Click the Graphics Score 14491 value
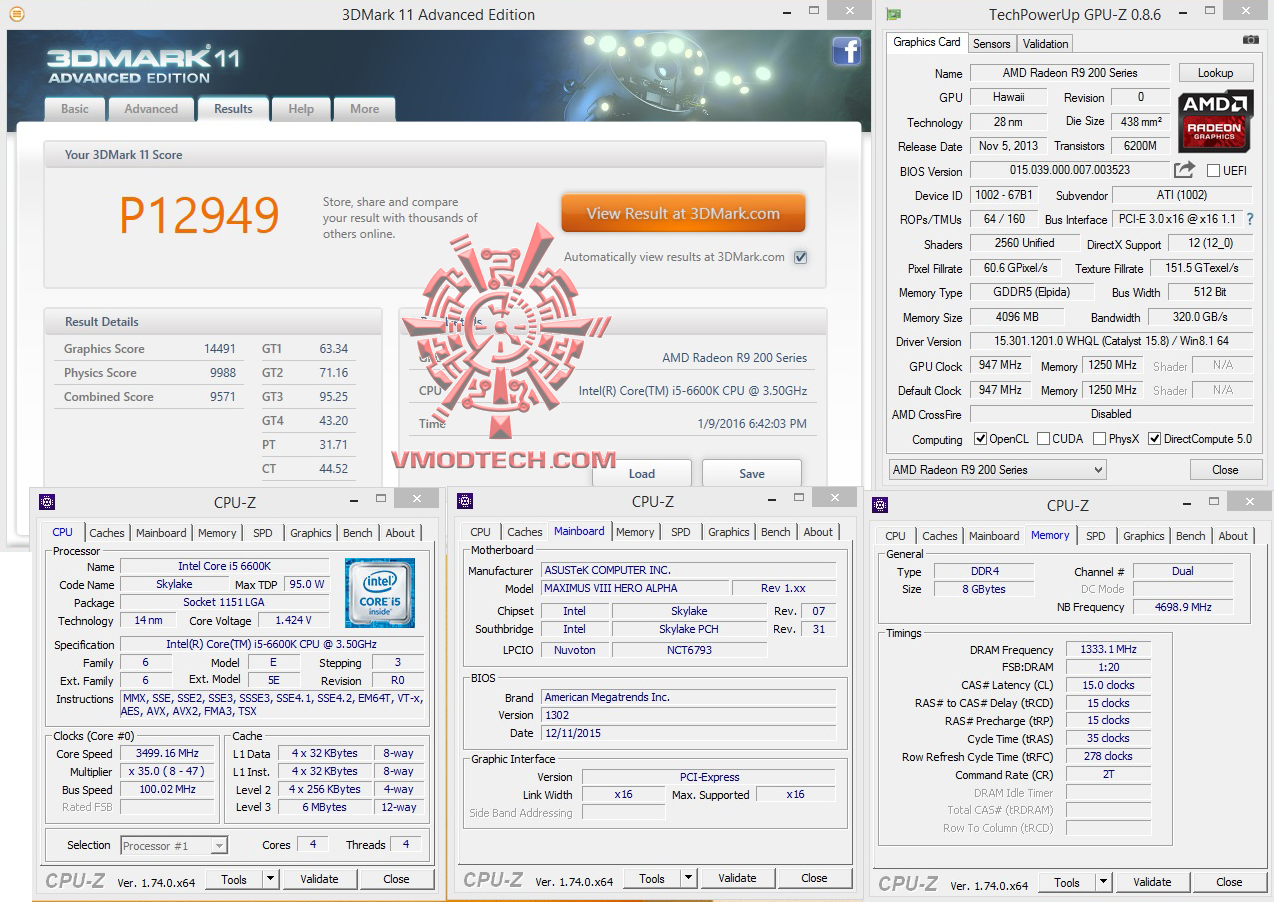Viewport: 1274px width, 902px height. point(220,349)
